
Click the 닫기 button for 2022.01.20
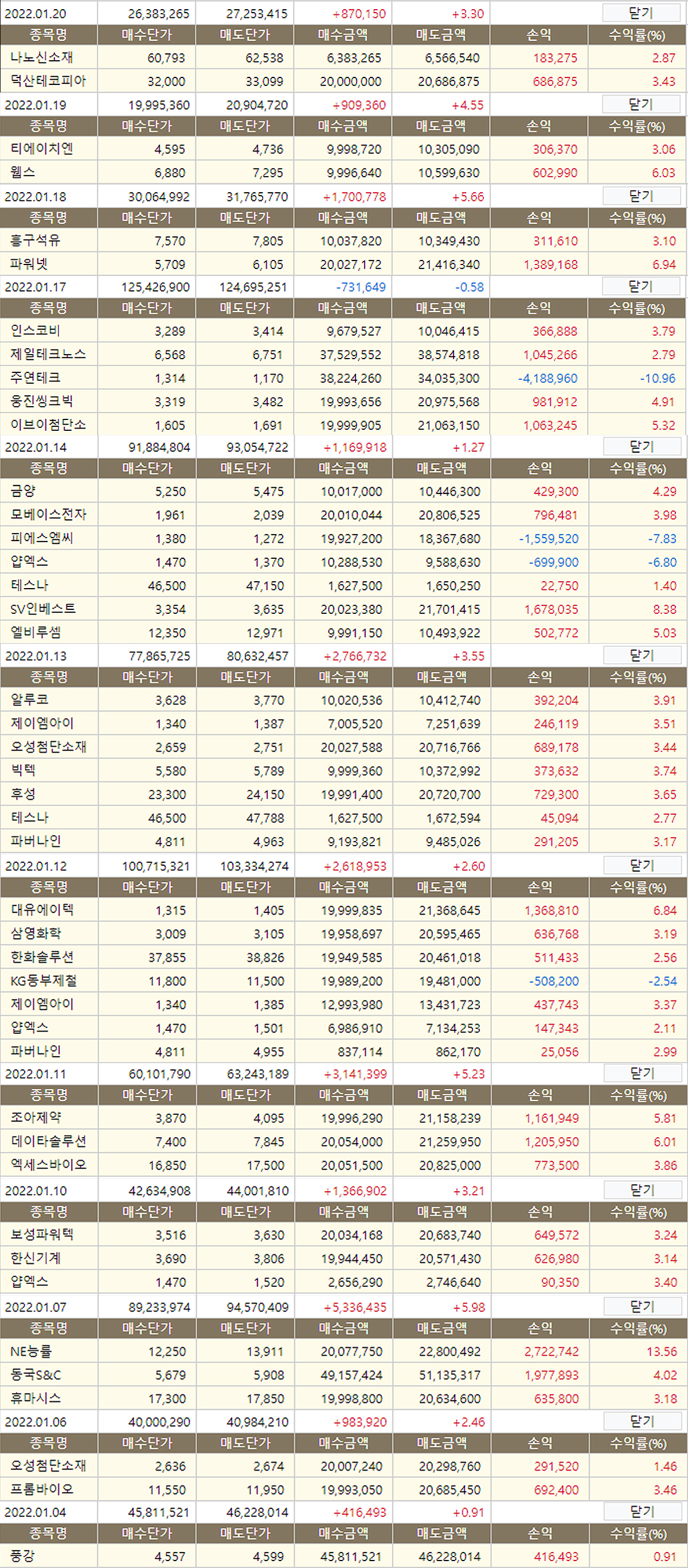click(641, 13)
